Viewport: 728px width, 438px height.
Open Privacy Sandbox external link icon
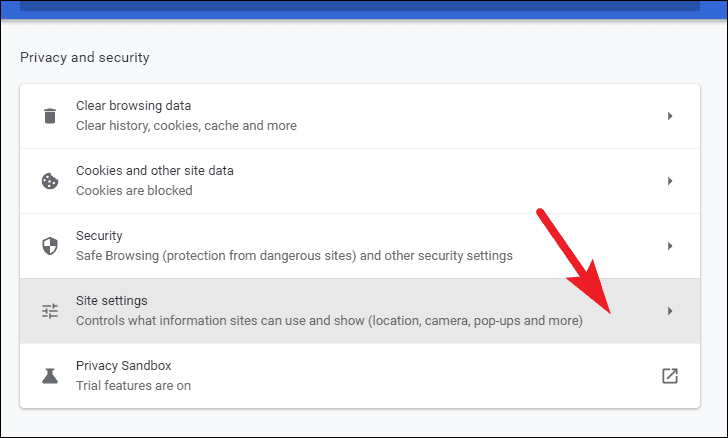[670, 376]
